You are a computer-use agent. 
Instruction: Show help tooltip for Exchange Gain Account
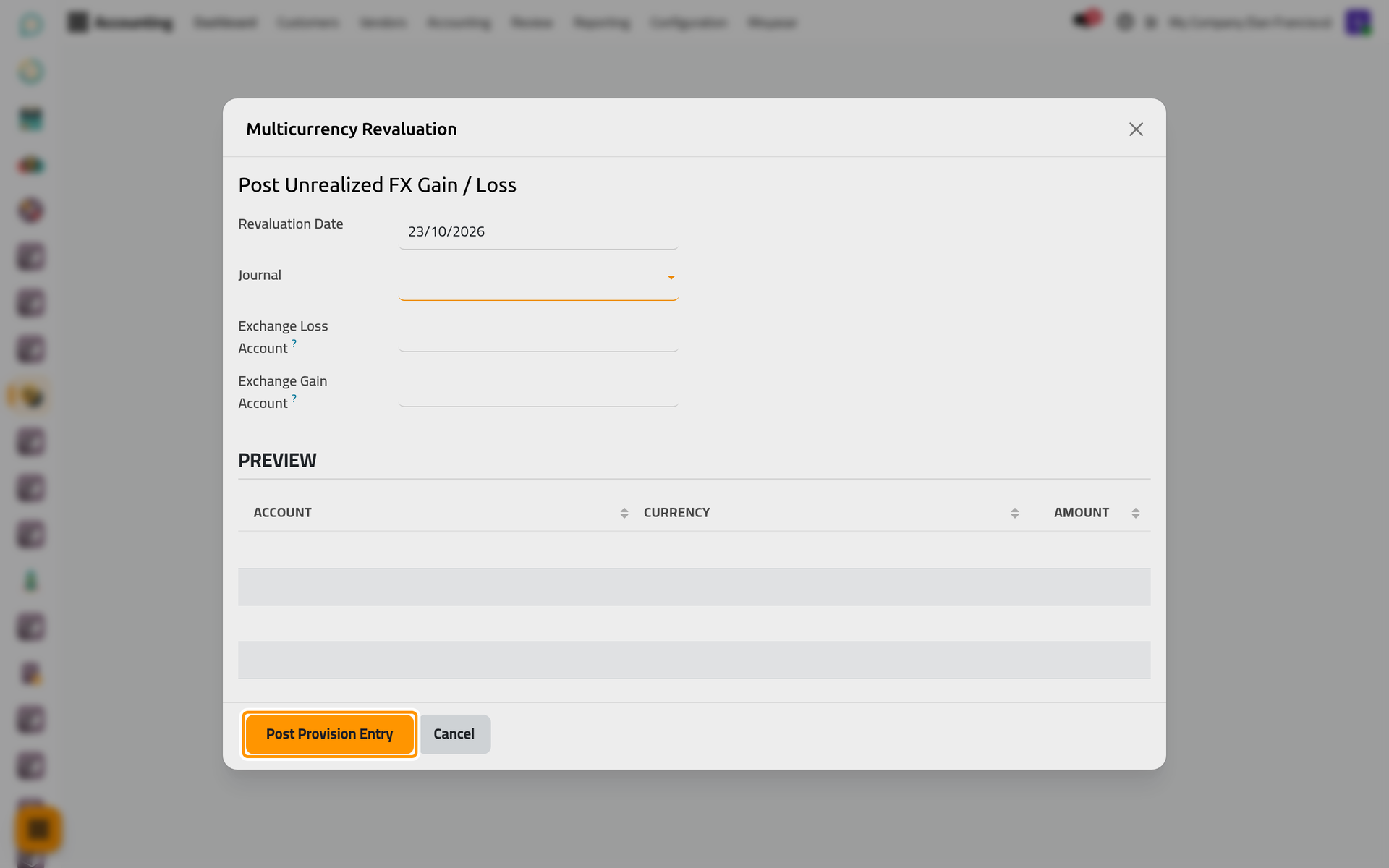coord(294,399)
